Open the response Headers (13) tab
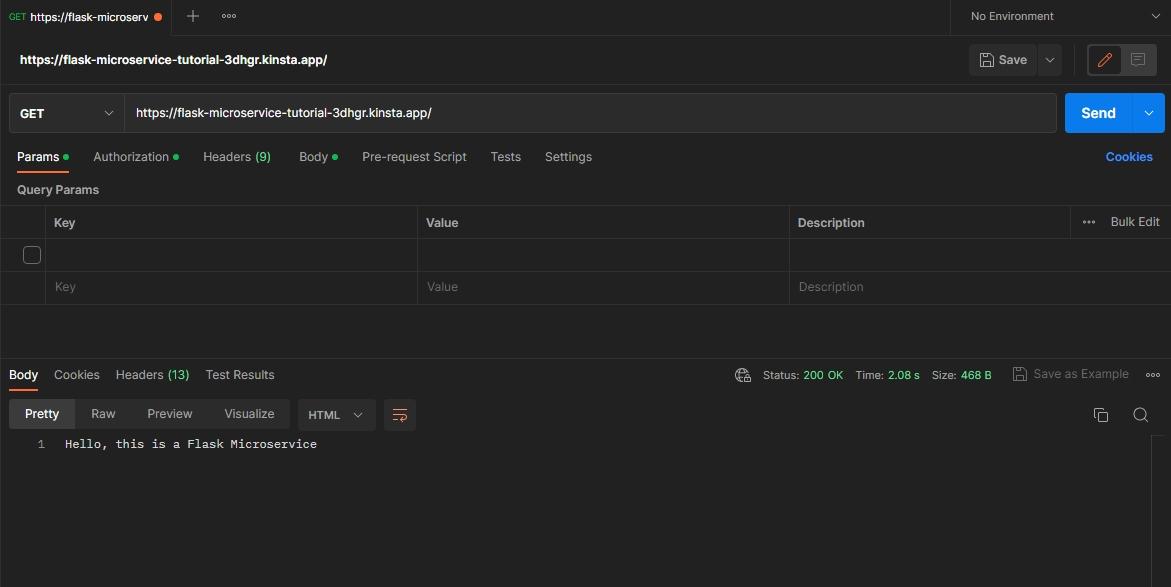Screen dimensions: 1171x587 tap(152, 375)
